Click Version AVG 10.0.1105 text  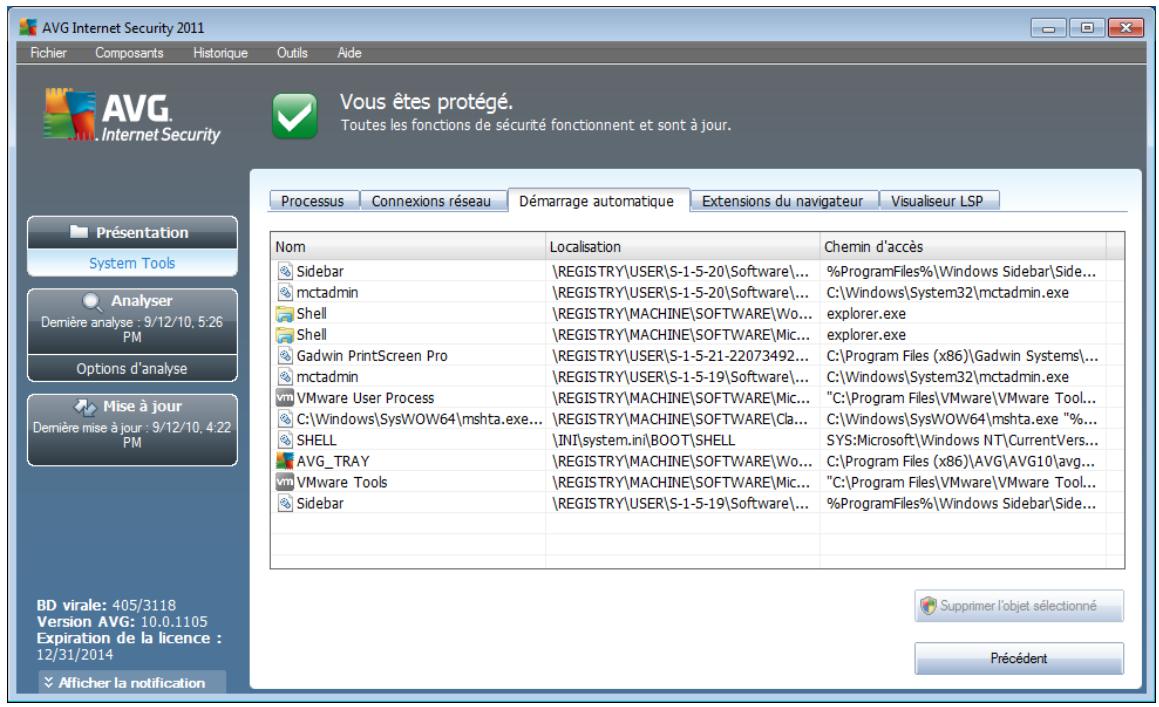122,621
